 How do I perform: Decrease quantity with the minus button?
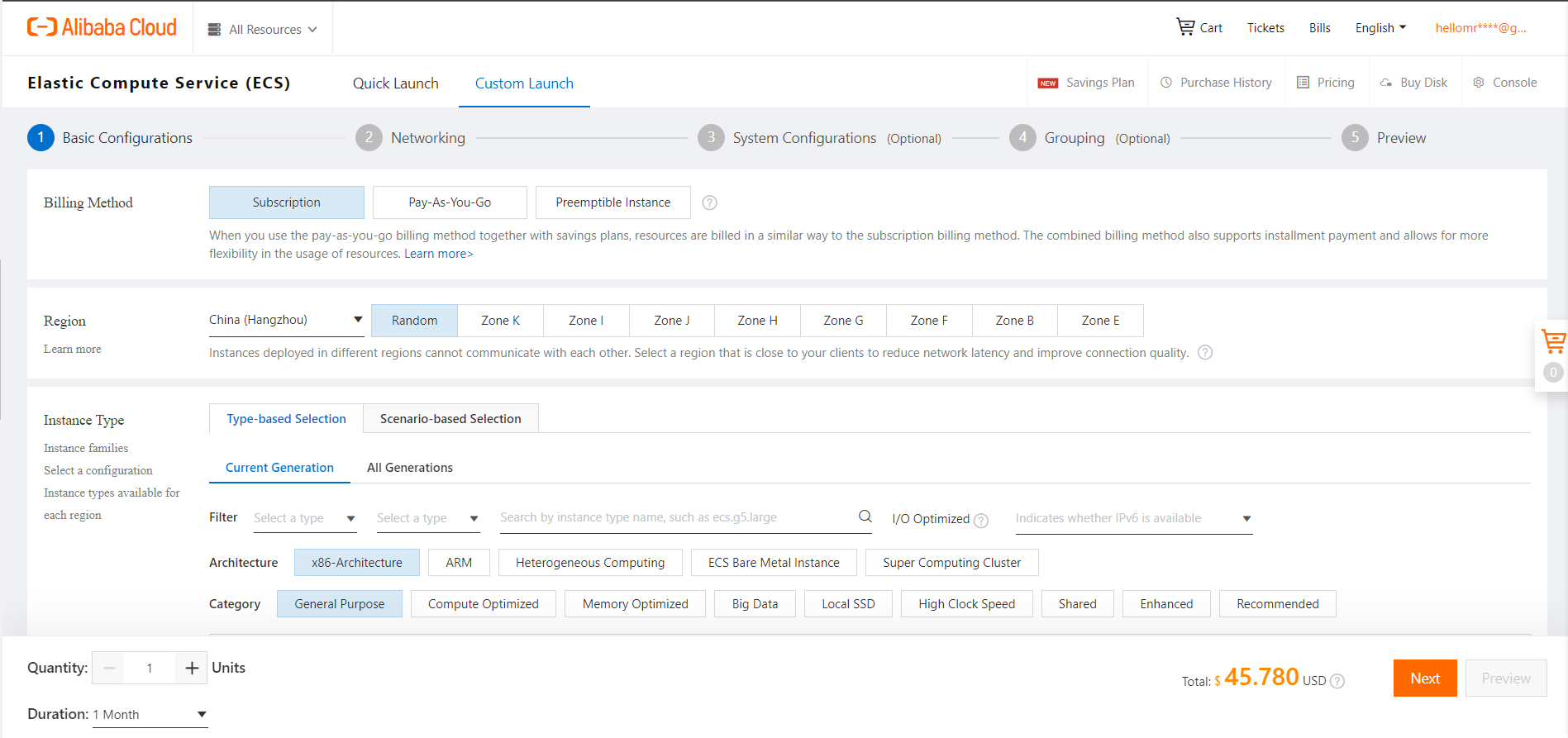tap(108, 668)
